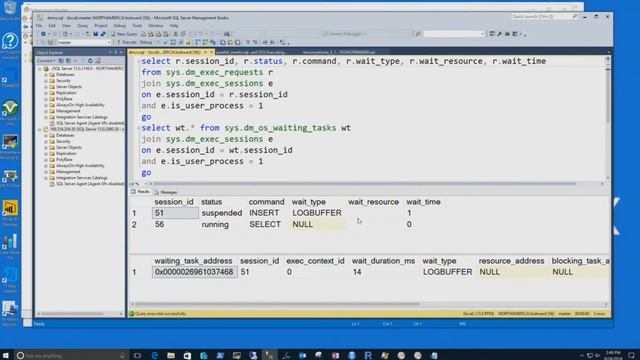
Task: Collapse the NORTHAMERICA SQL Server node
Action: click(x=40, y=69)
